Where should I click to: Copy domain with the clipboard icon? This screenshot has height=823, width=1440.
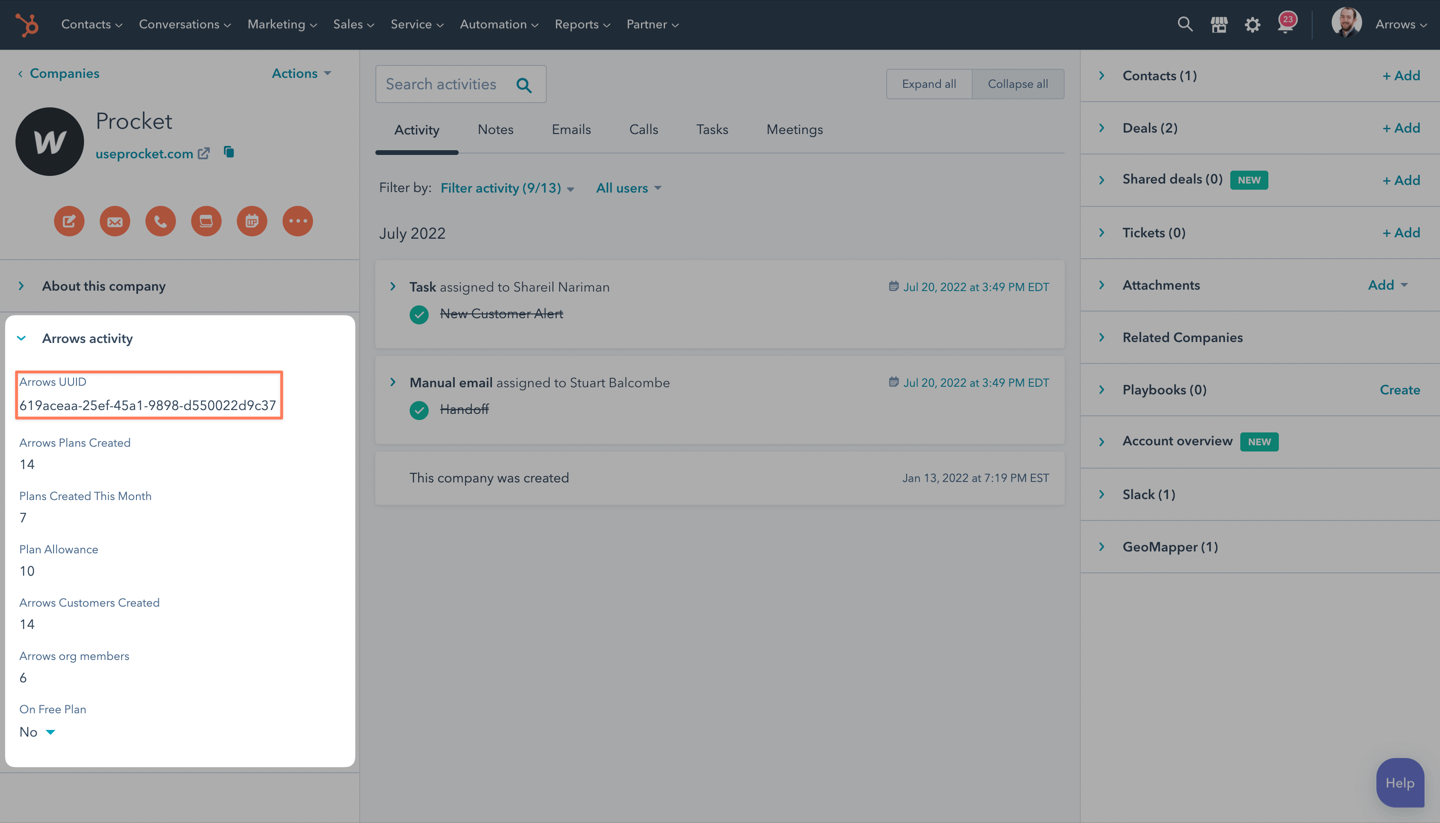tap(229, 152)
